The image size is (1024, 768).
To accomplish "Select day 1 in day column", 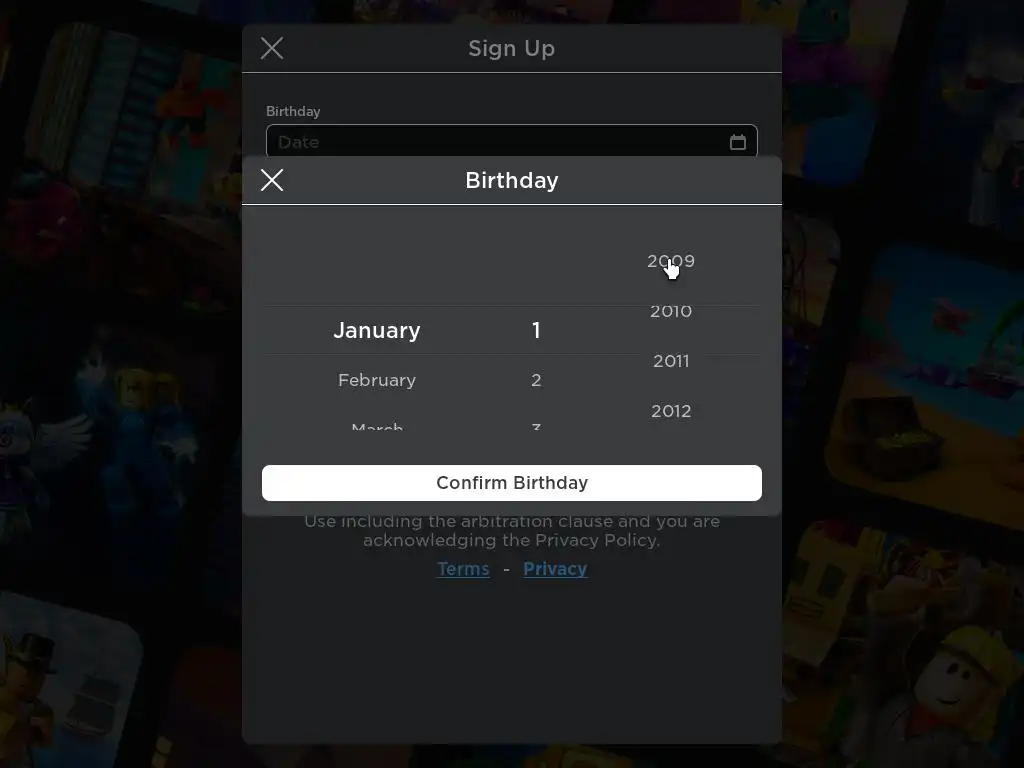I will click(x=536, y=330).
